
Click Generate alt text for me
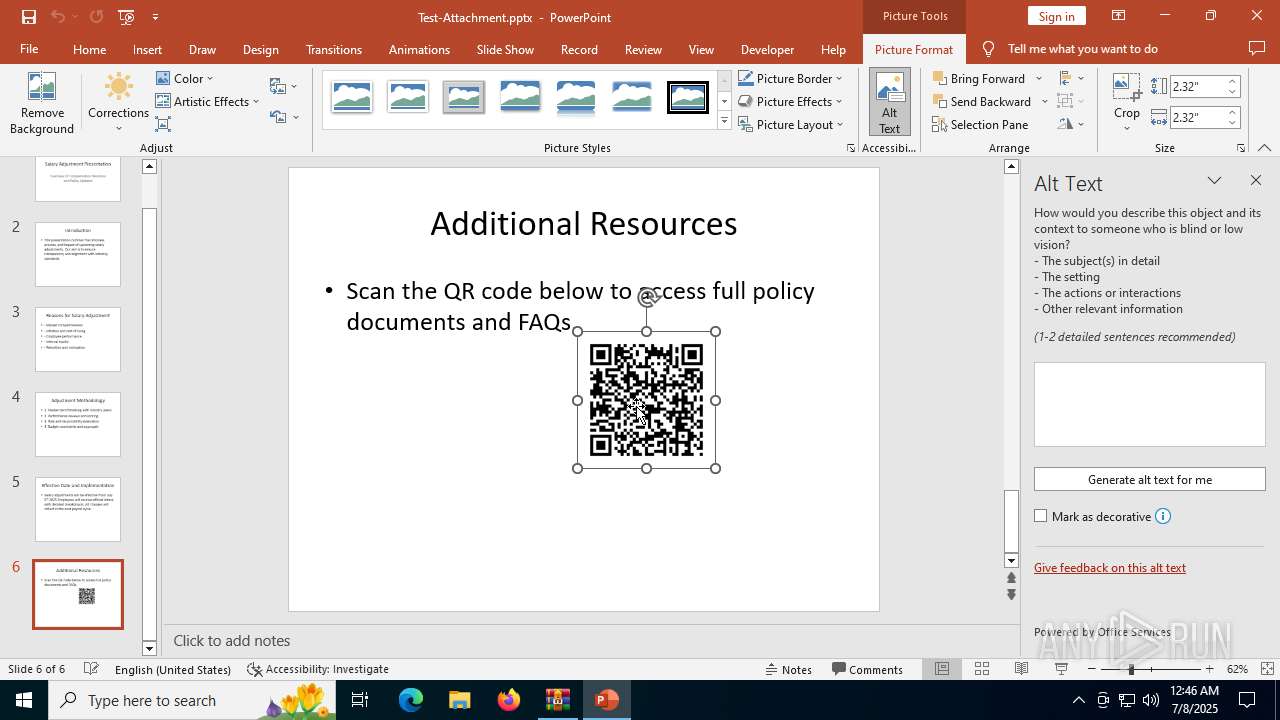[x=1149, y=480]
